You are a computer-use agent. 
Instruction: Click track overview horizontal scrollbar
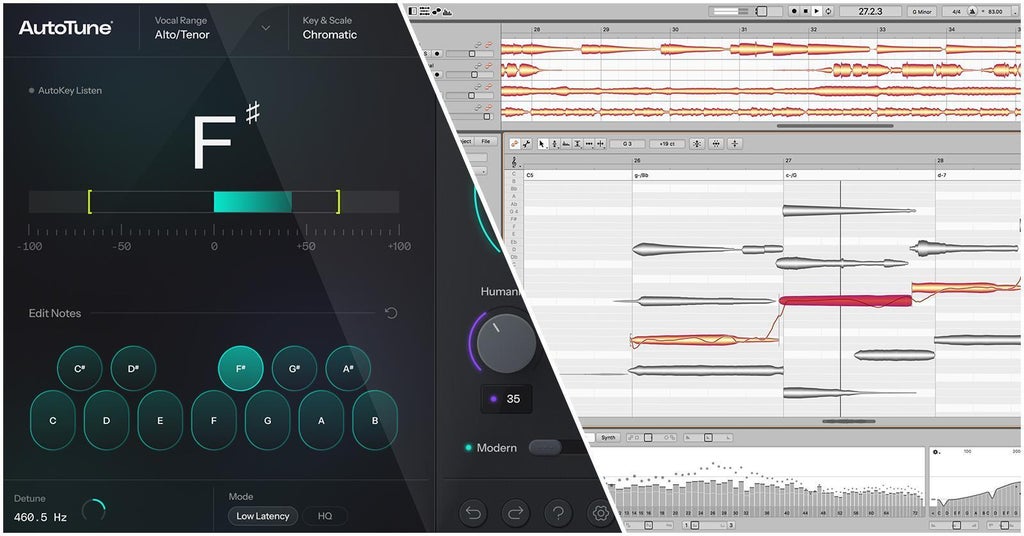point(835,126)
